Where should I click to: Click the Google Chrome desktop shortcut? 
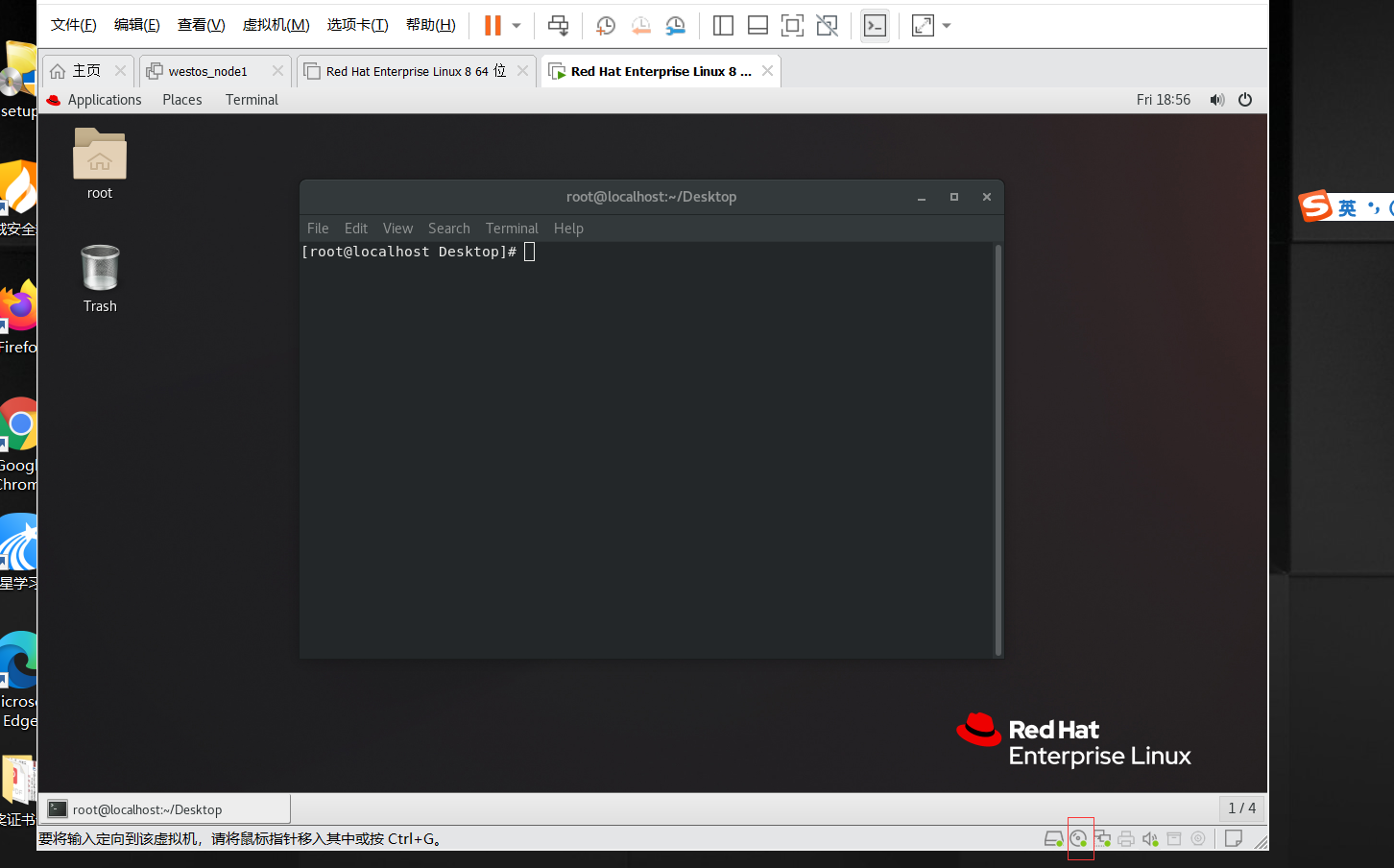point(18,444)
